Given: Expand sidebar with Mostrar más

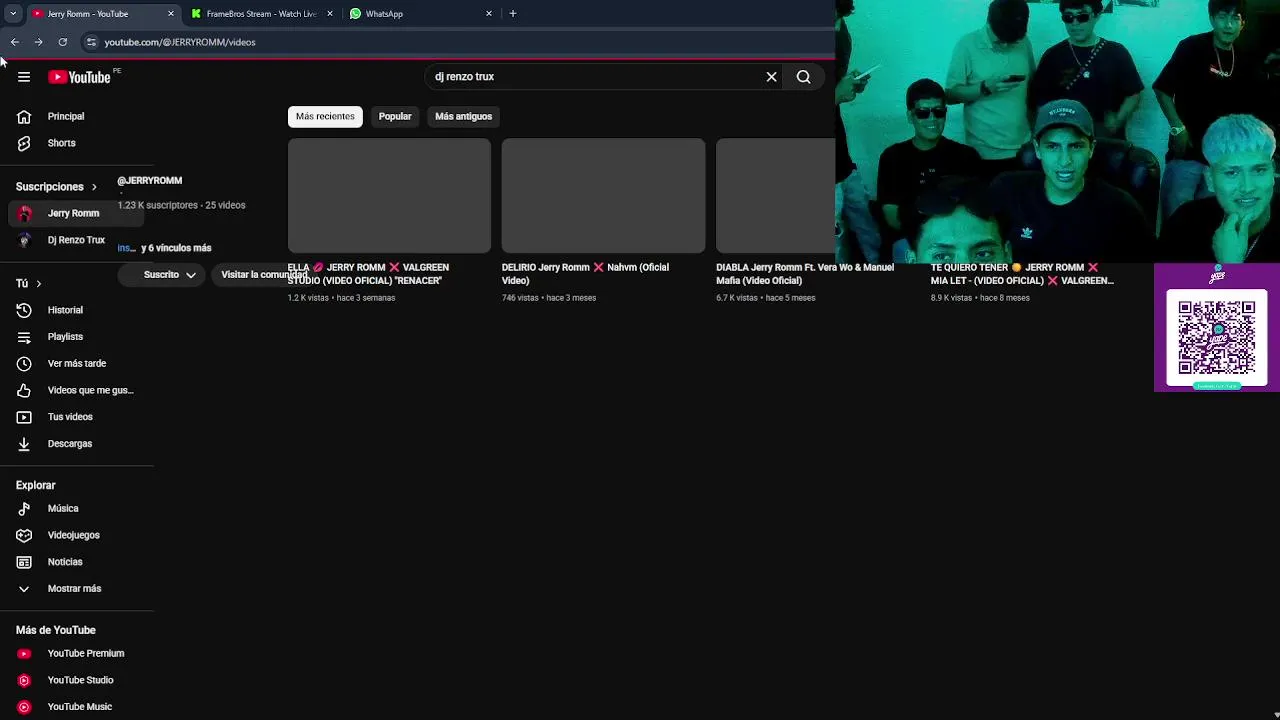Looking at the screenshot, I should 77,589.
